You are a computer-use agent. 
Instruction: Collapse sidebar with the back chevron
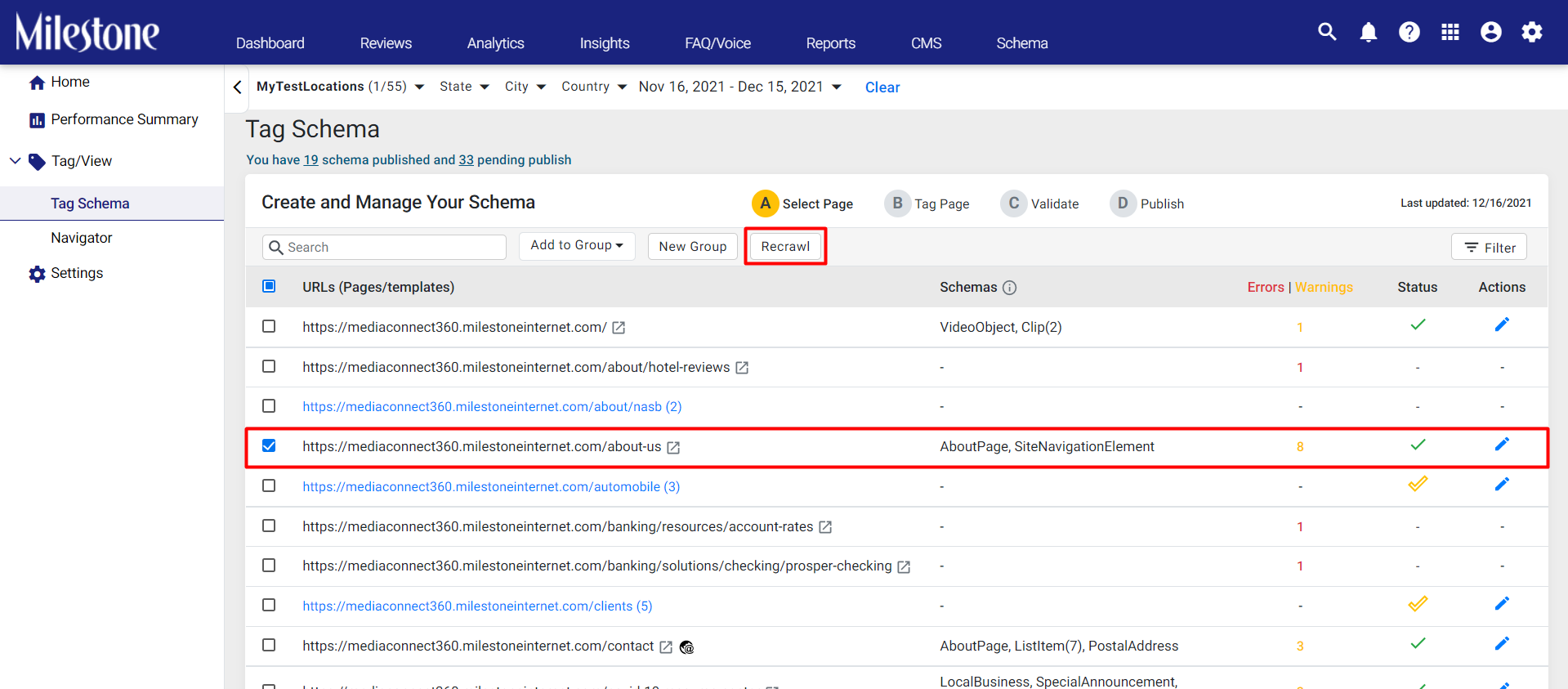click(237, 87)
